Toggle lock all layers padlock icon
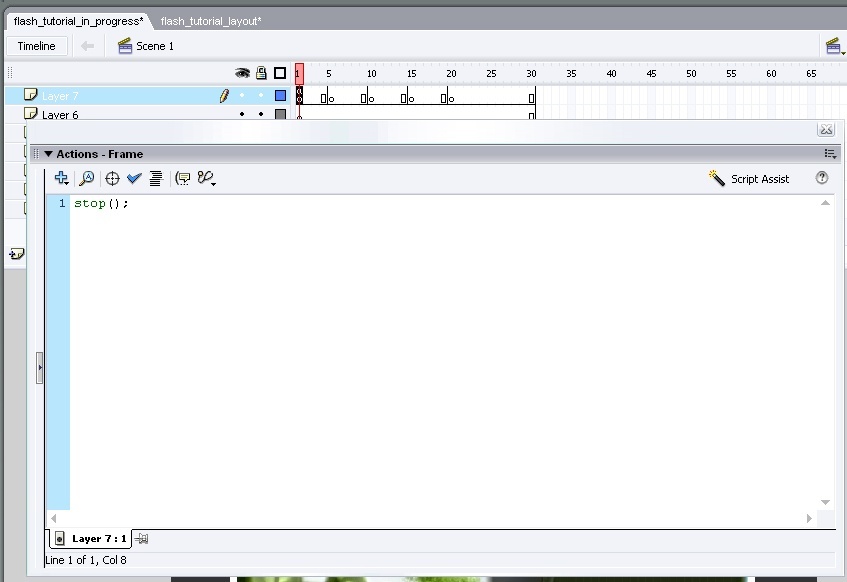Viewport: 847px width, 582px height. (261, 73)
